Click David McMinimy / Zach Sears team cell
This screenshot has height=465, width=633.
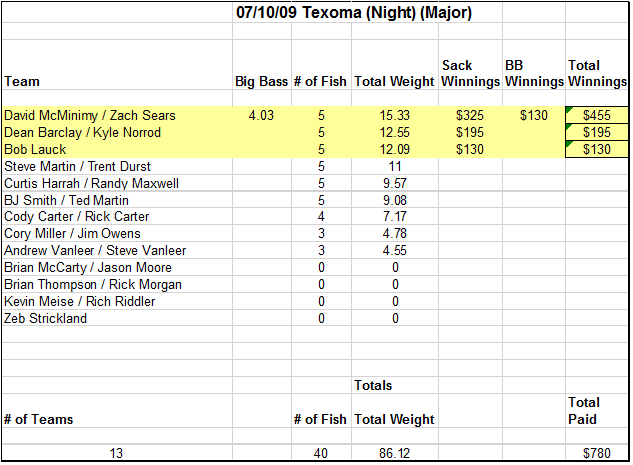coord(117,115)
